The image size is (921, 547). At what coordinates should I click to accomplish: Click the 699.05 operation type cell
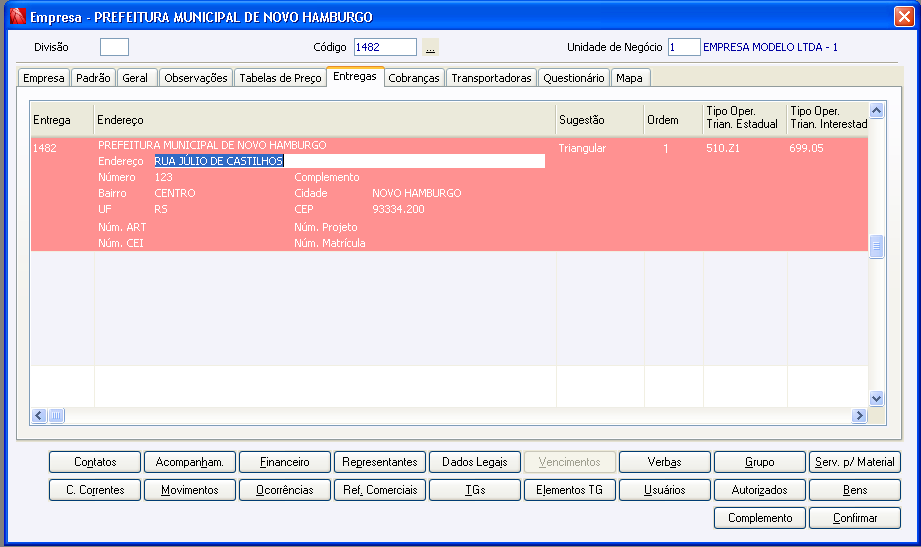[806, 148]
